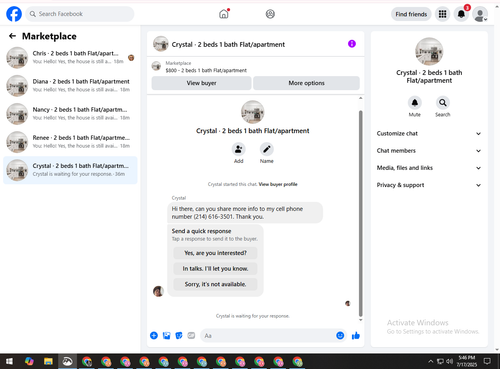Click the More options button

tap(306, 83)
